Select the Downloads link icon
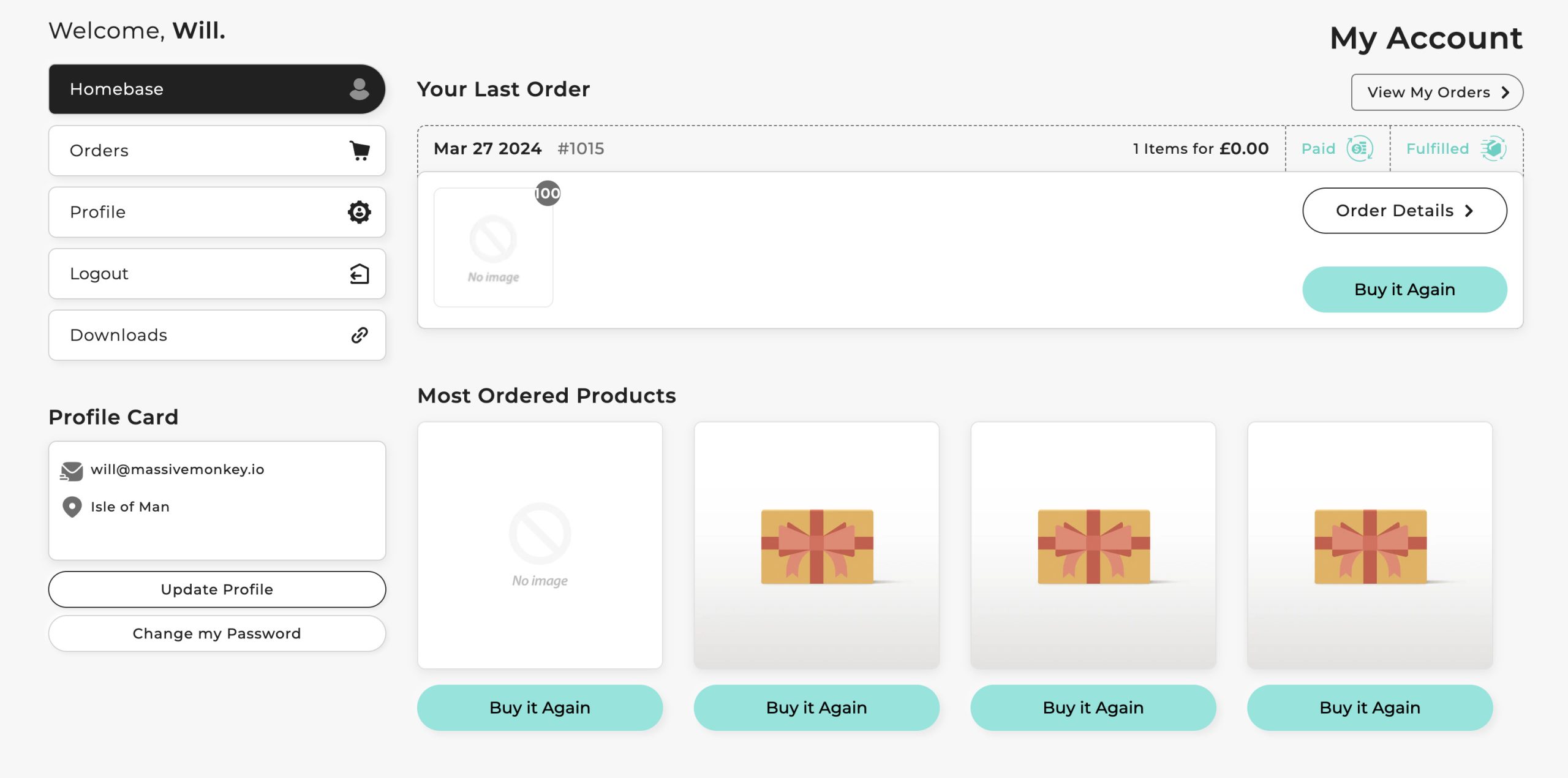1568x778 pixels. click(359, 335)
